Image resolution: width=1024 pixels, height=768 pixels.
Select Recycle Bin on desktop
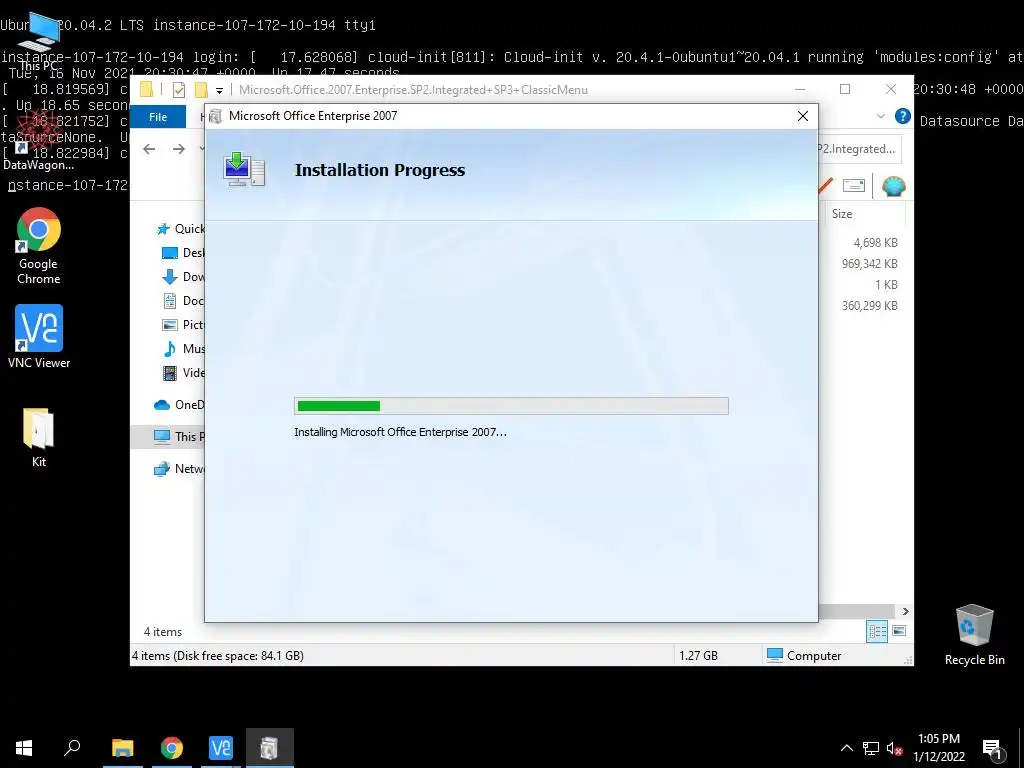[x=974, y=635]
